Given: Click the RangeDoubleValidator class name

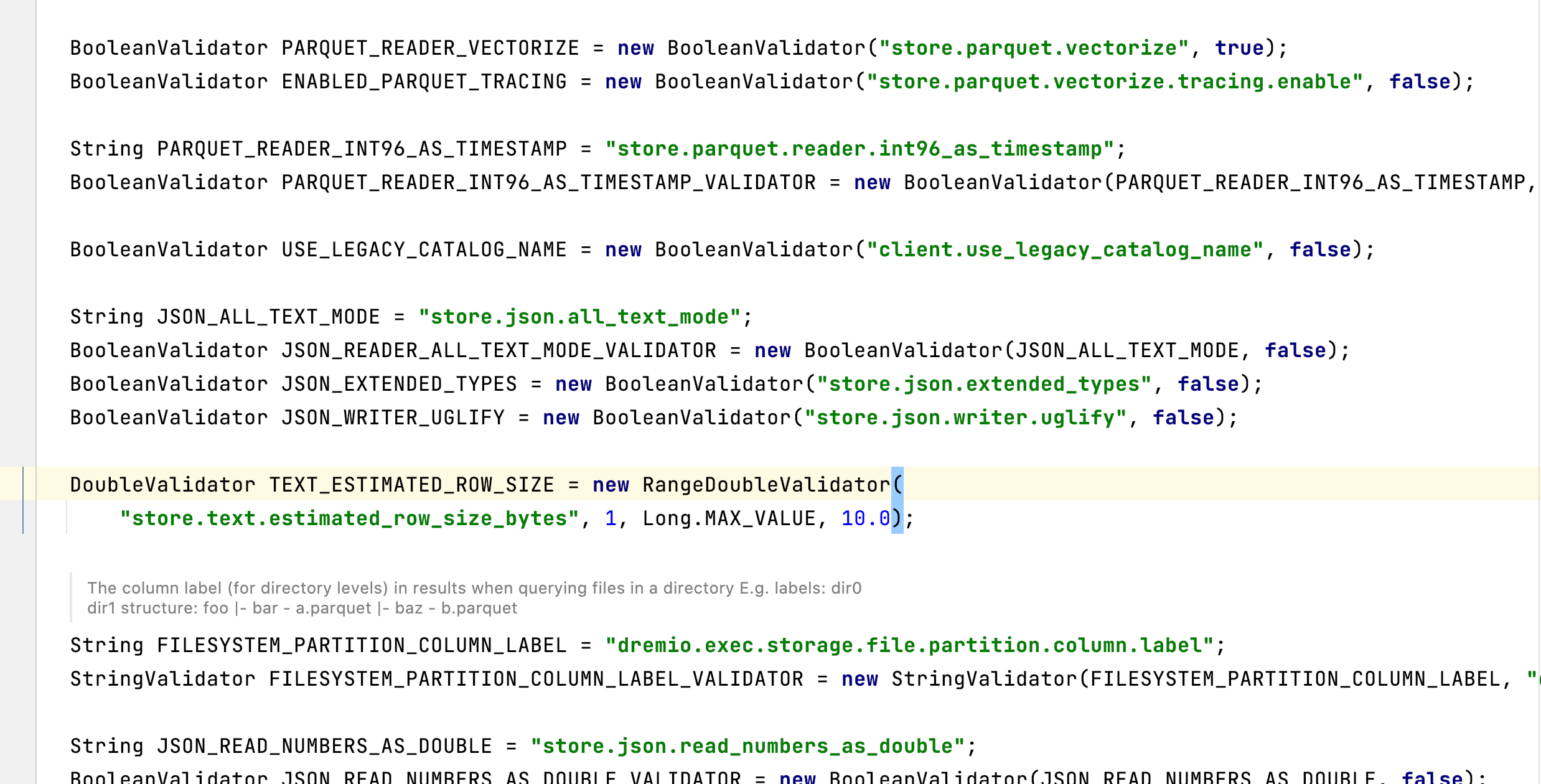Looking at the screenshot, I should pos(766,485).
